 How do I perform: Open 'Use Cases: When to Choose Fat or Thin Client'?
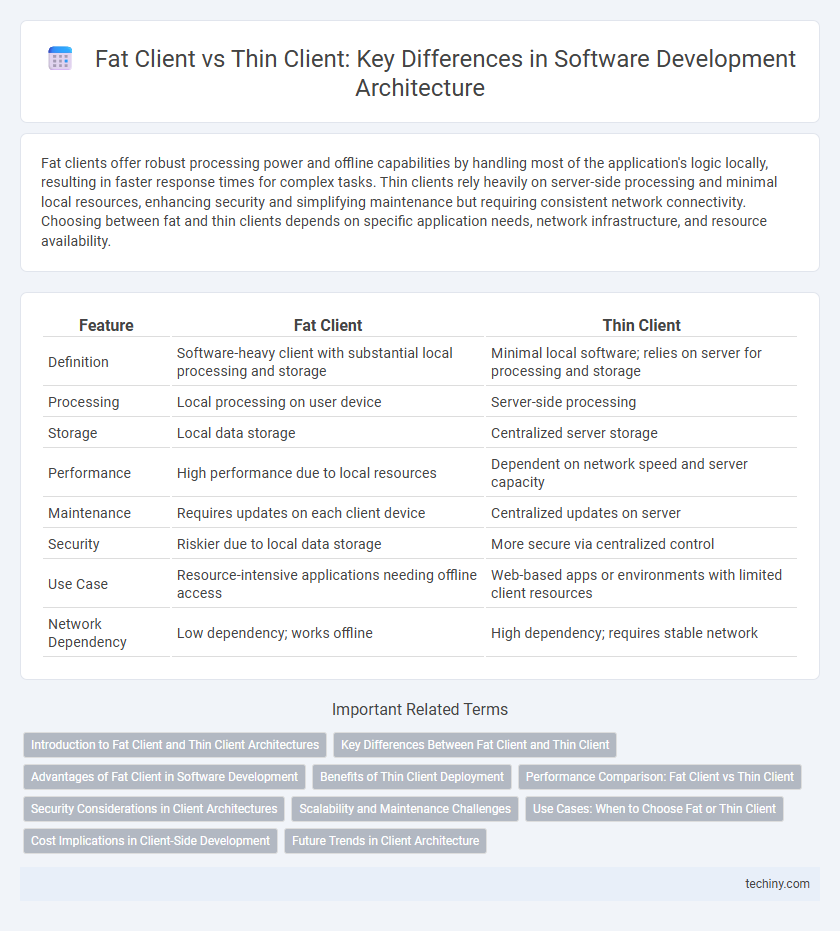pyautogui.click(x=654, y=809)
